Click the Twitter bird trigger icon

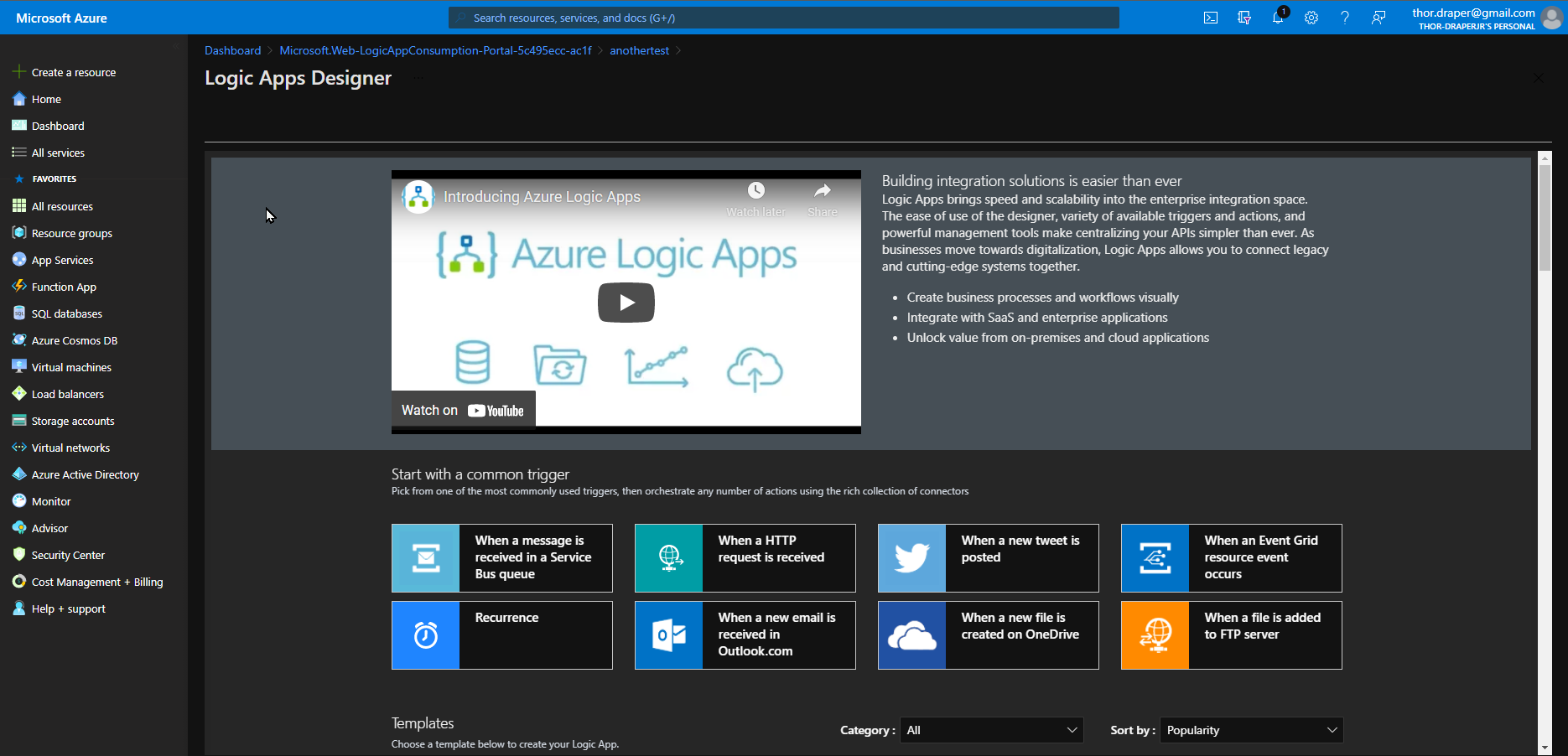coord(912,558)
